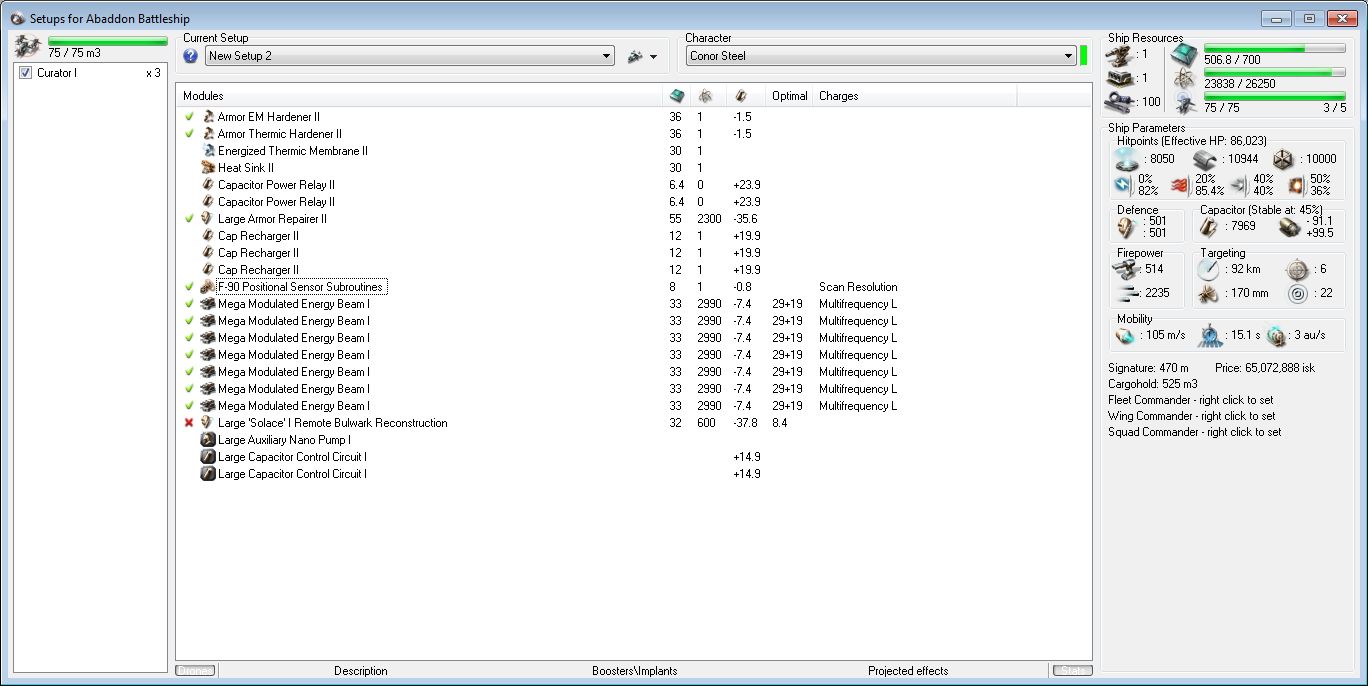Click the ship fitting icon beside the setup box
The width and height of the screenshot is (1368, 686).
(634, 57)
